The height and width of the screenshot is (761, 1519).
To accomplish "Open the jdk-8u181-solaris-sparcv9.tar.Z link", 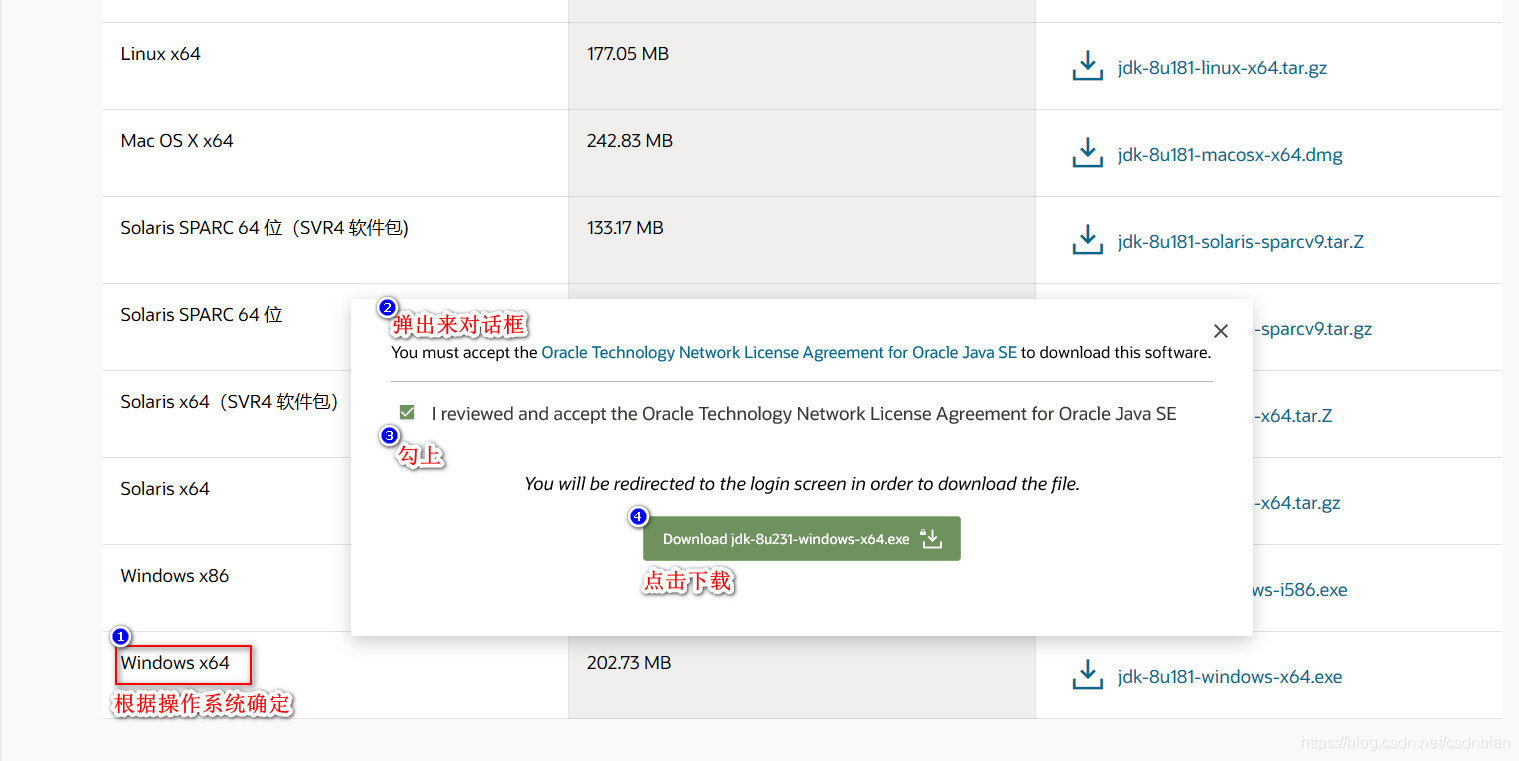I will click(1241, 242).
